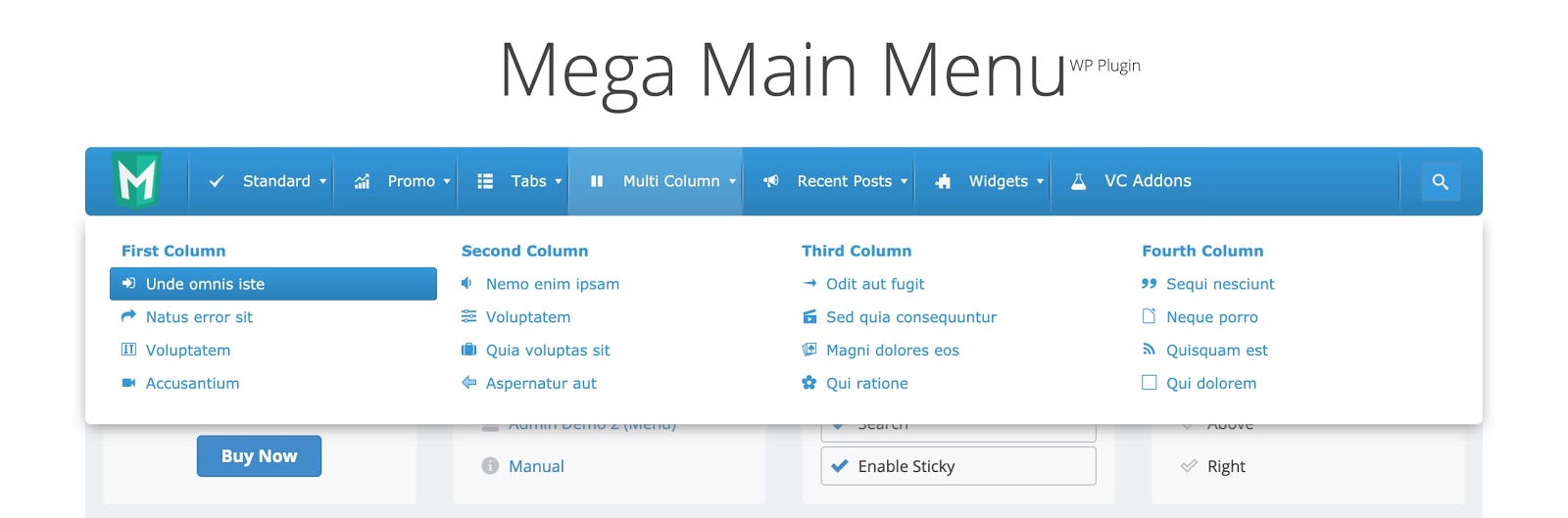Open the Tabs dropdown arrow
Viewport: 1568px width, 518px height.
[559, 181]
